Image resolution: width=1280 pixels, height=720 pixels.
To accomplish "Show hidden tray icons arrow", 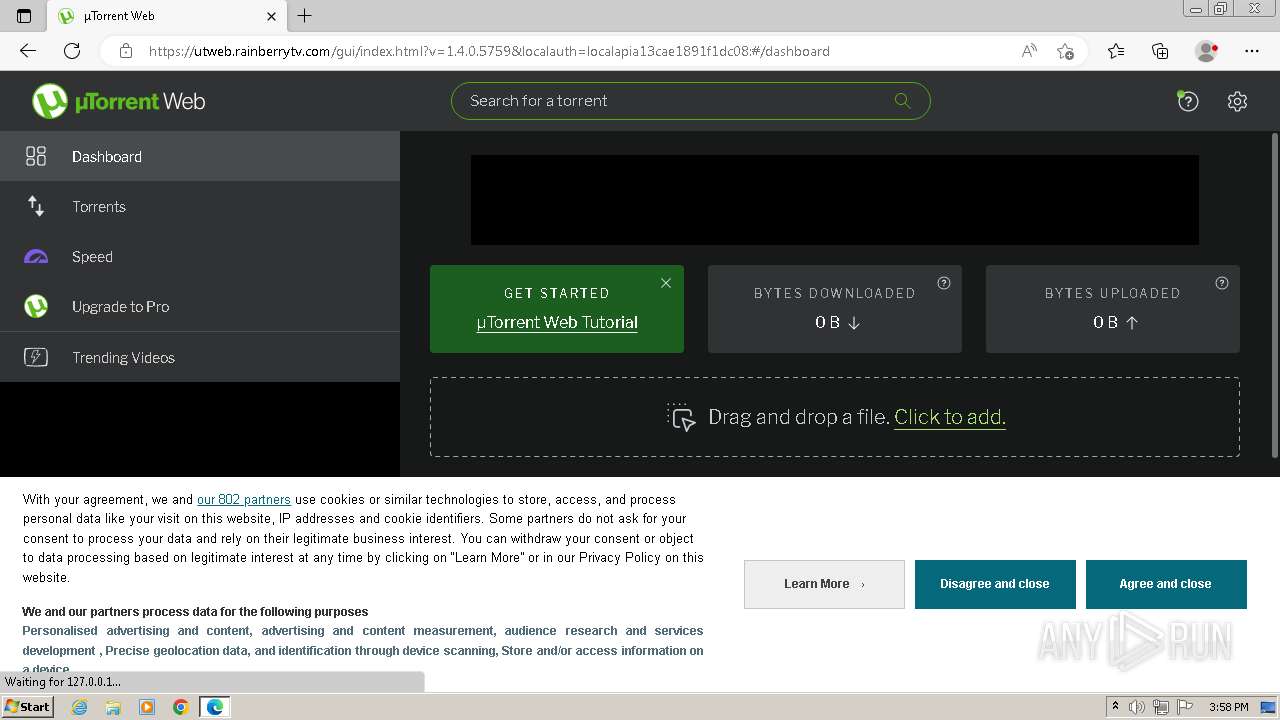I will tap(1115, 707).
